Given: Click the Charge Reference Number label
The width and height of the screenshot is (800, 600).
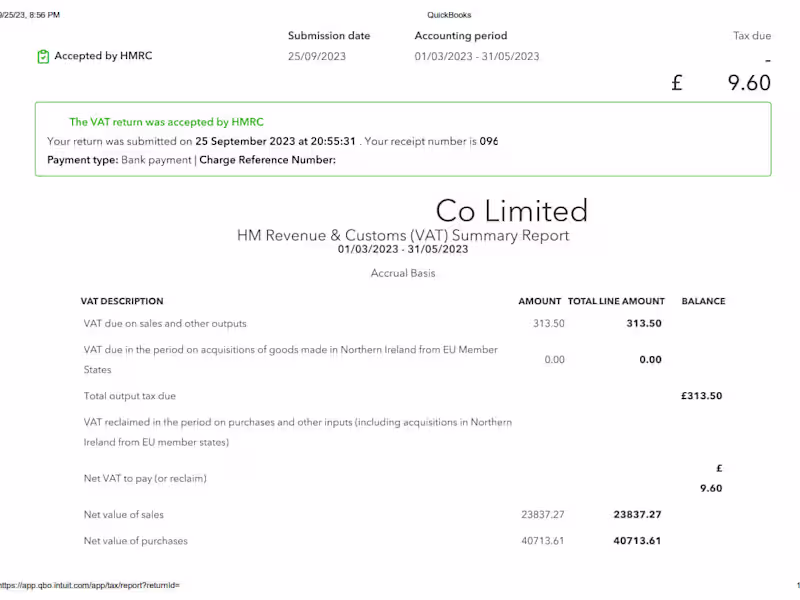Looking at the screenshot, I should click(x=267, y=160).
